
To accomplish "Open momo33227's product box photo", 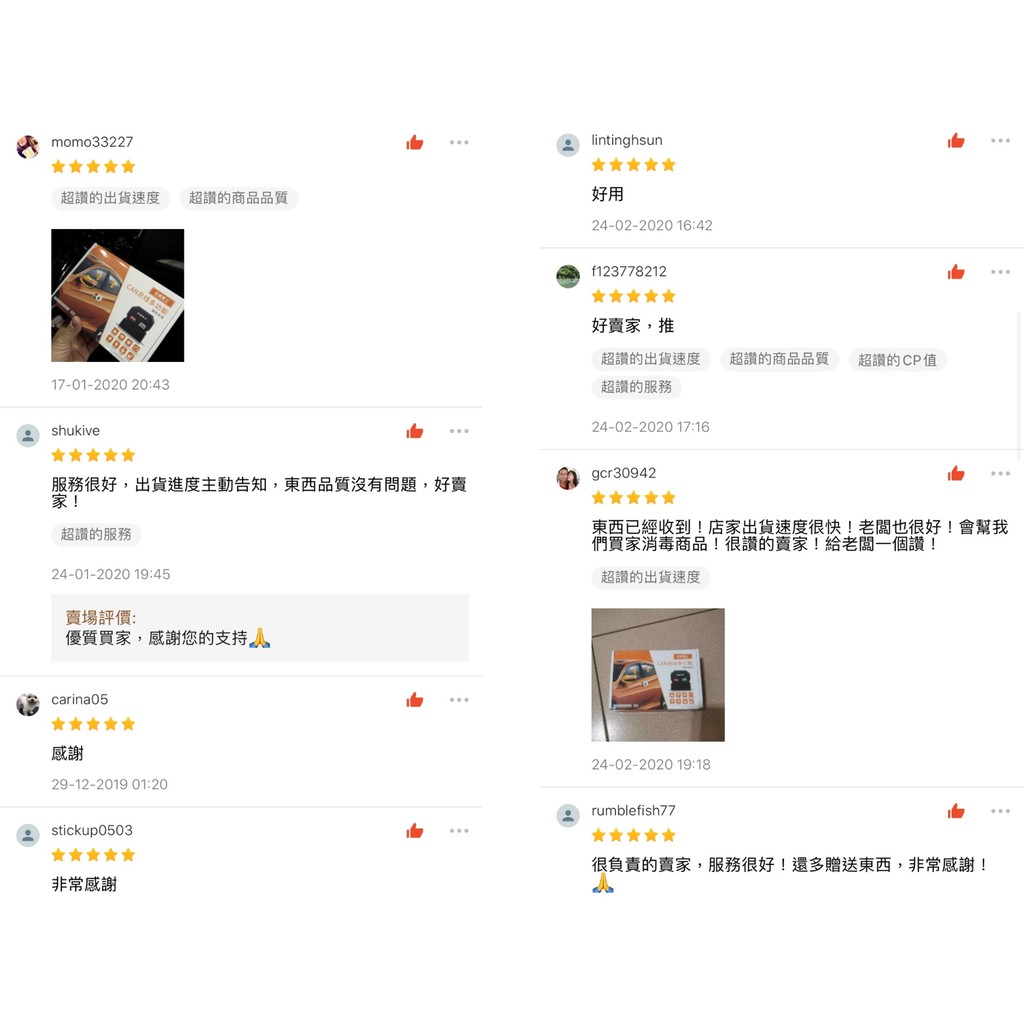I will click(x=118, y=295).
